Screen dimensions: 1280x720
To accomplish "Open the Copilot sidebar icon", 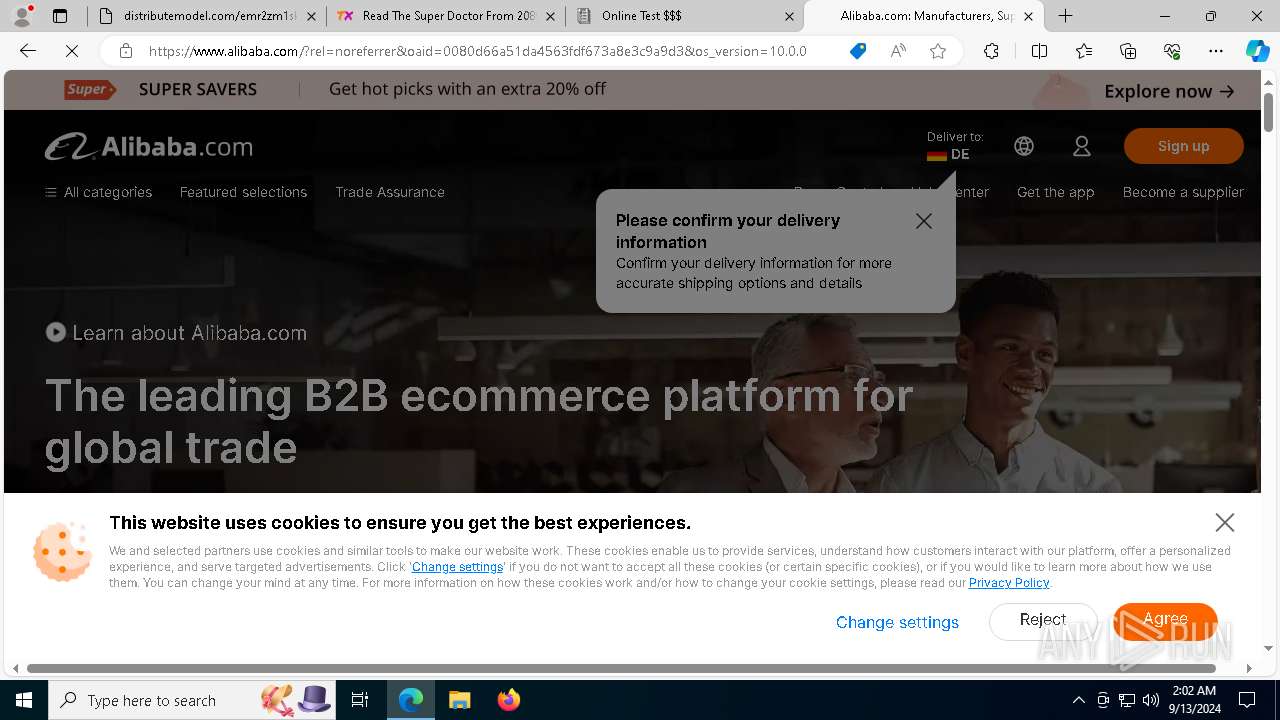I will (x=1258, y=51).
